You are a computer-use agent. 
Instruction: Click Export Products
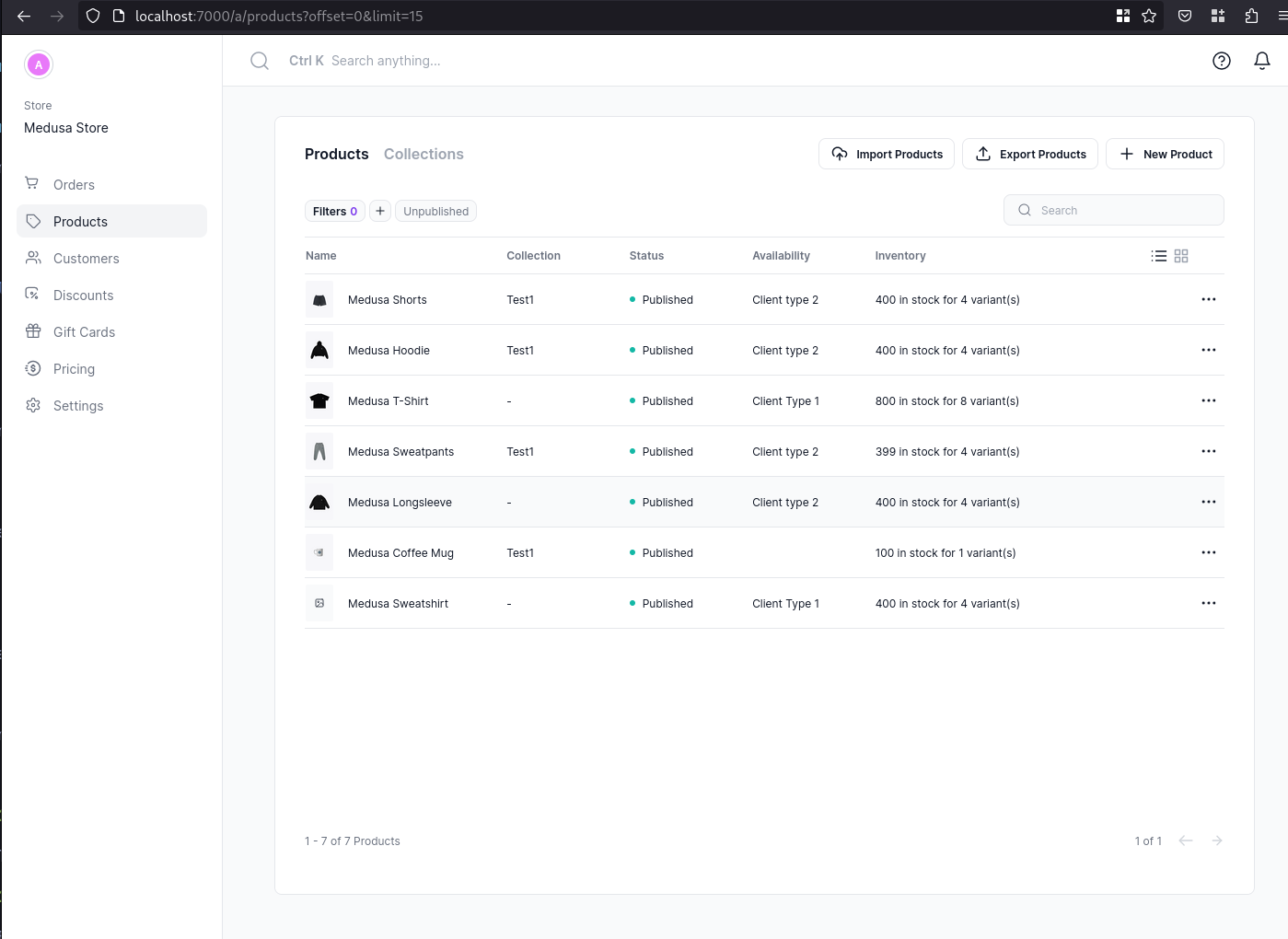coord(1029,154)
